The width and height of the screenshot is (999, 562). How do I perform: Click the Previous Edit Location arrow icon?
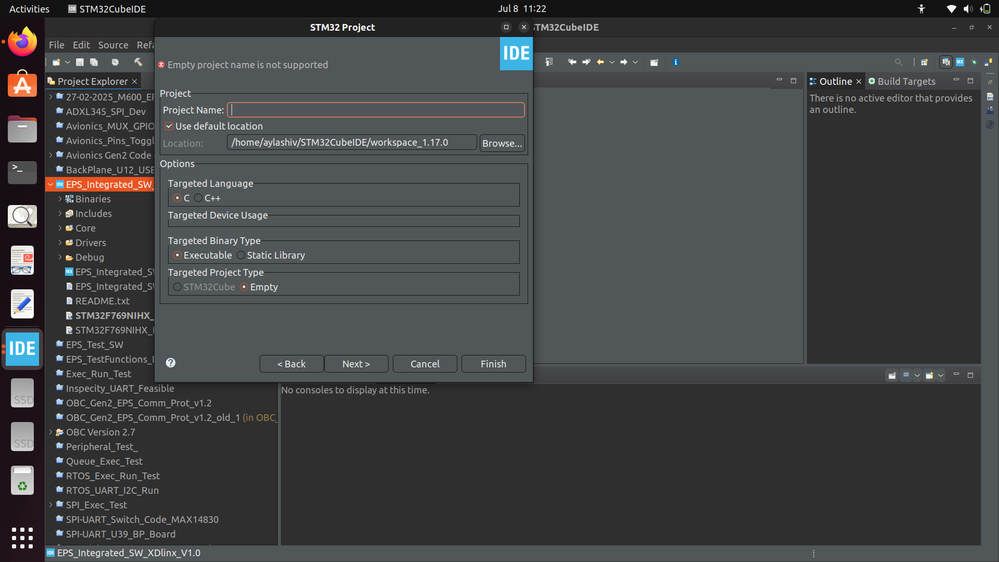pyautogui.click(x=572, y=62)
